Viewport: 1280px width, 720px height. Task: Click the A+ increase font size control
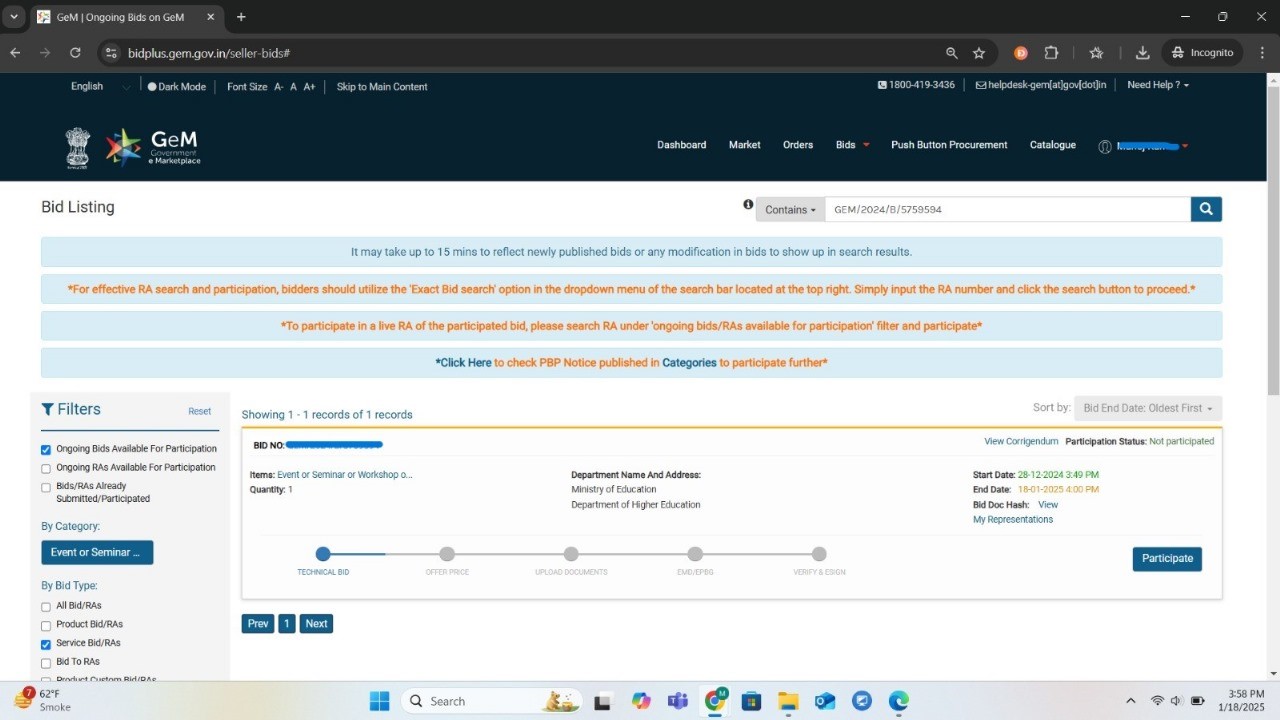click(x=310, y=87)
